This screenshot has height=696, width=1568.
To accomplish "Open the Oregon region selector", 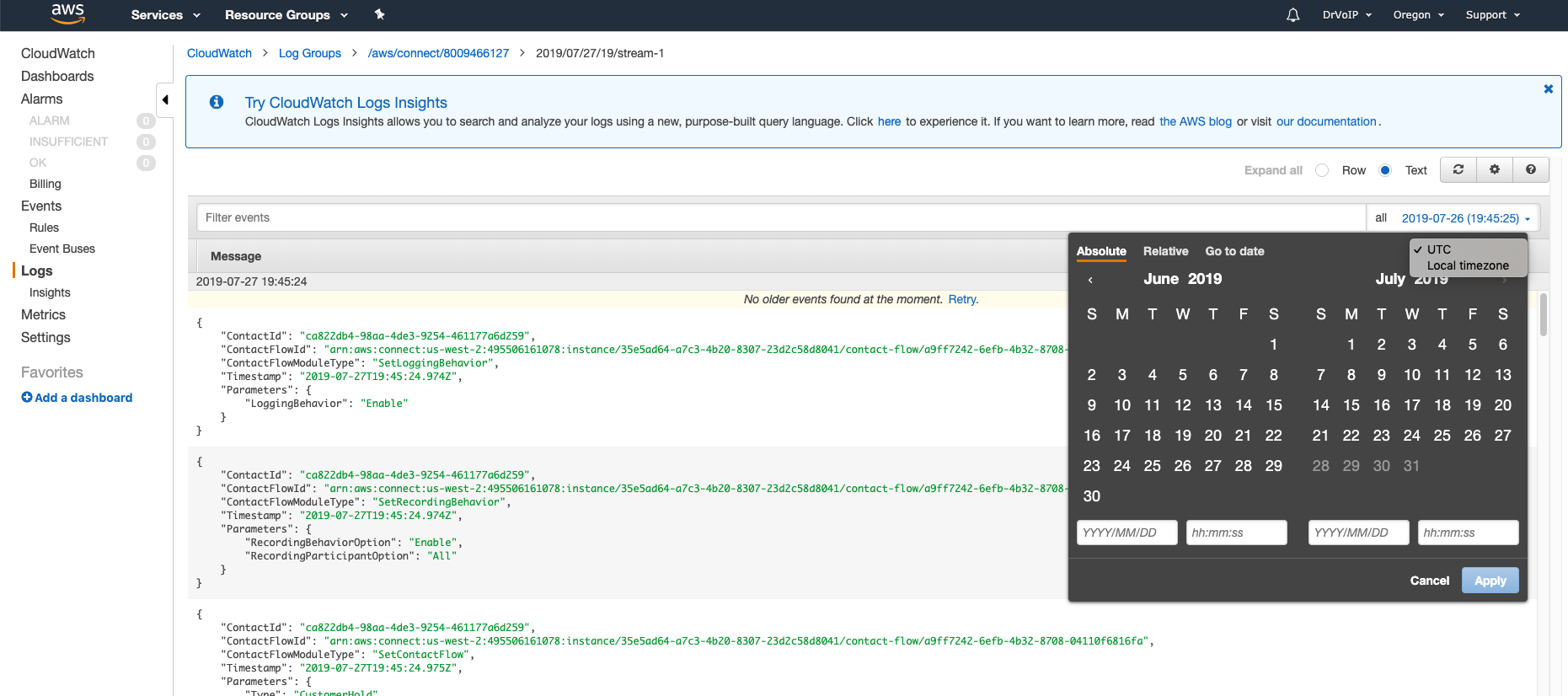I will coord(1419,15).
